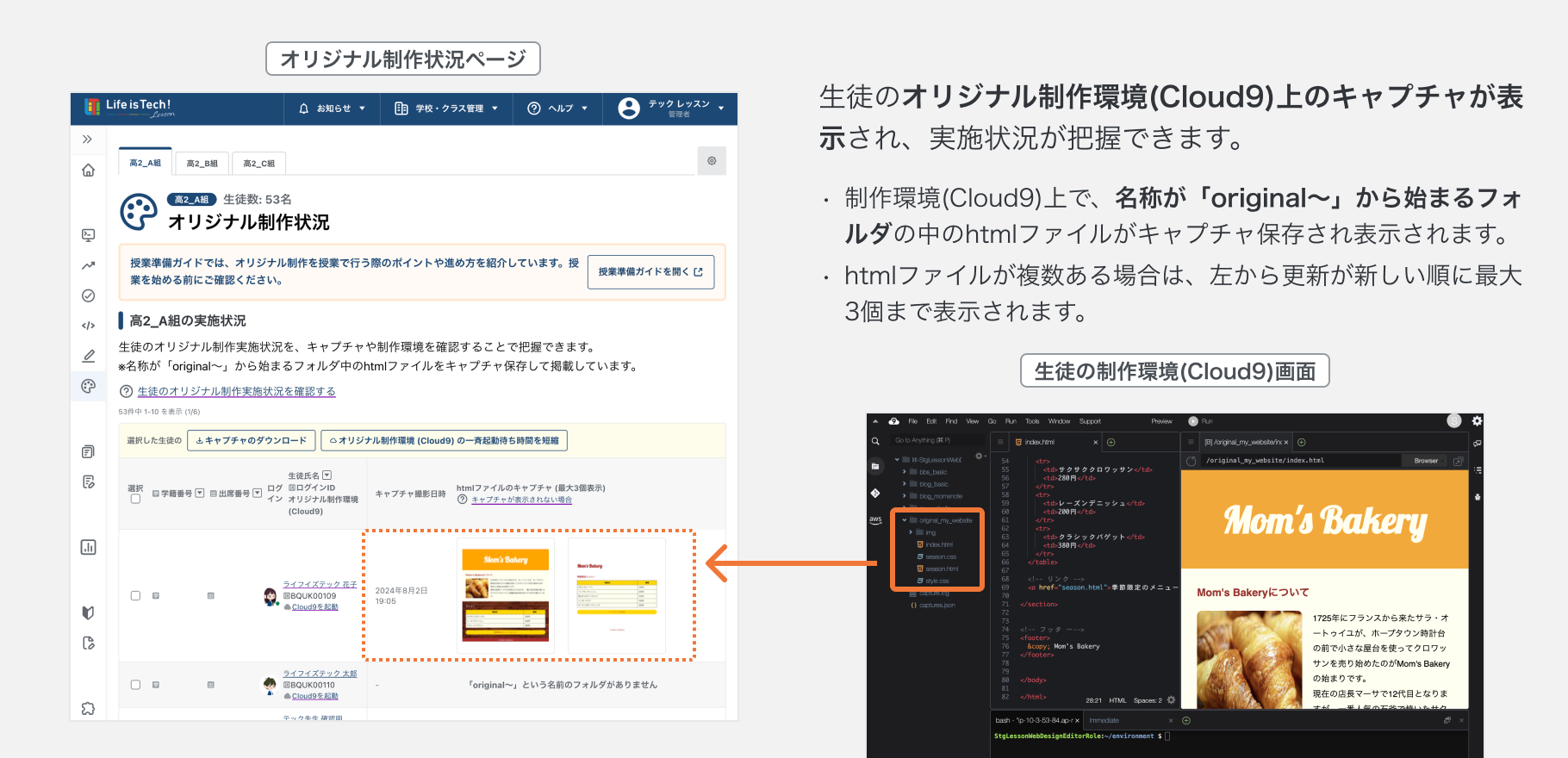Image resolution: width=1568 pixels, height=758 pixels.
Task: Click the Cloud9 一斉起動待ち時間を短縮 button
Action: pos(444,440)
